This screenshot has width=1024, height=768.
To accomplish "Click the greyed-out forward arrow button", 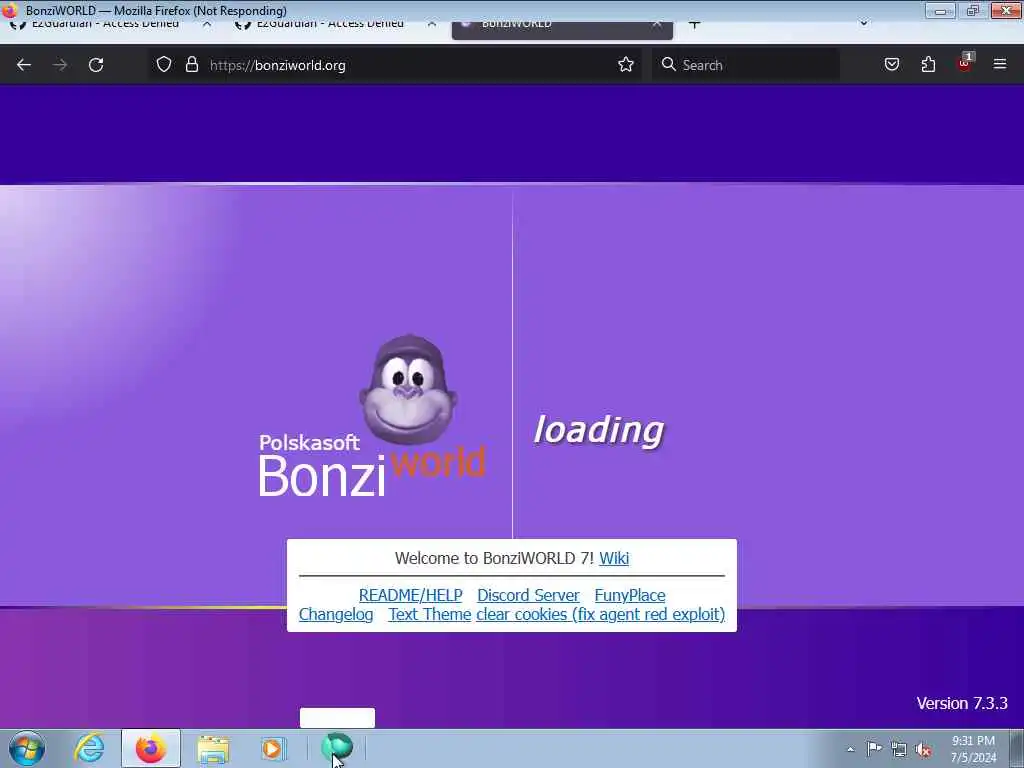I will pyautogui.click(x=60, y=65).
